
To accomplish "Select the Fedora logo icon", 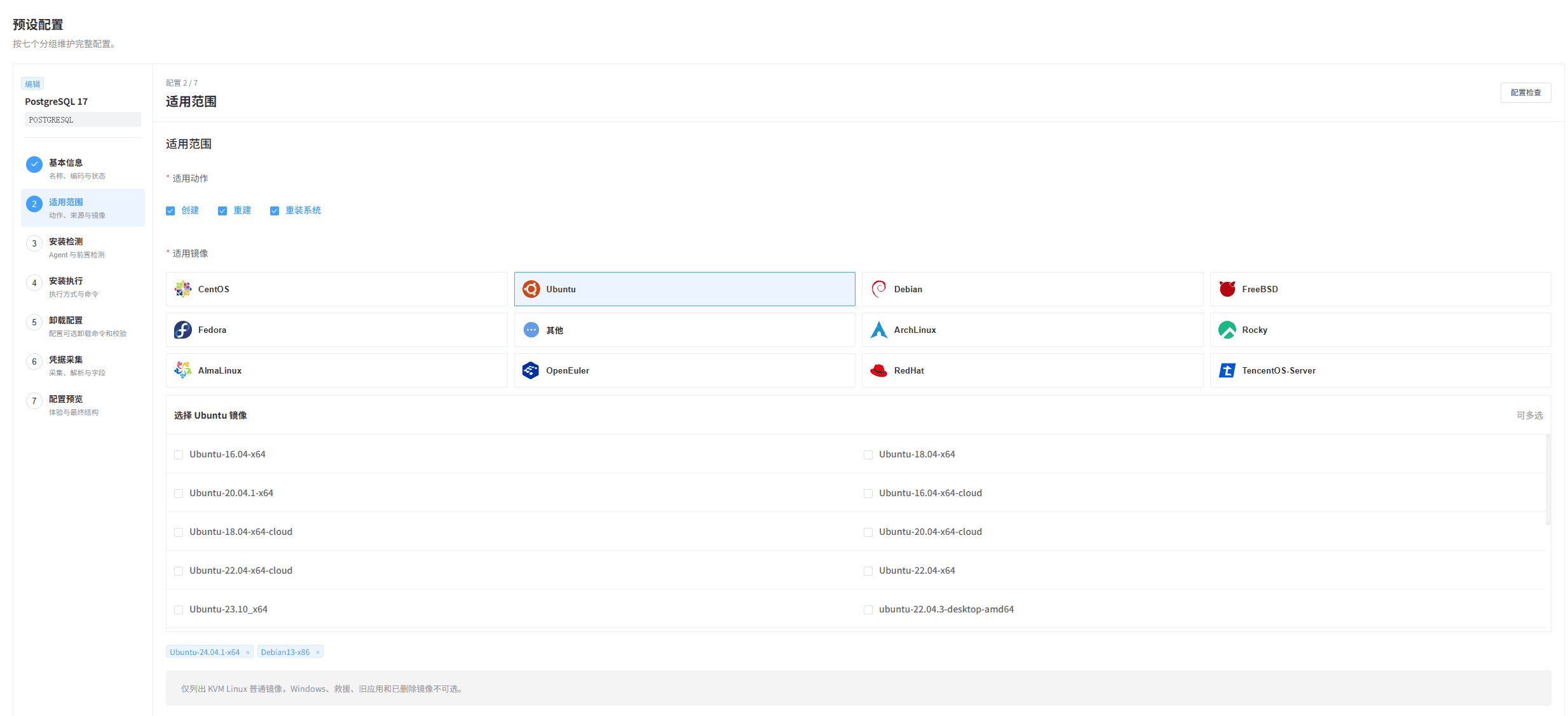I will pos(183,330).
